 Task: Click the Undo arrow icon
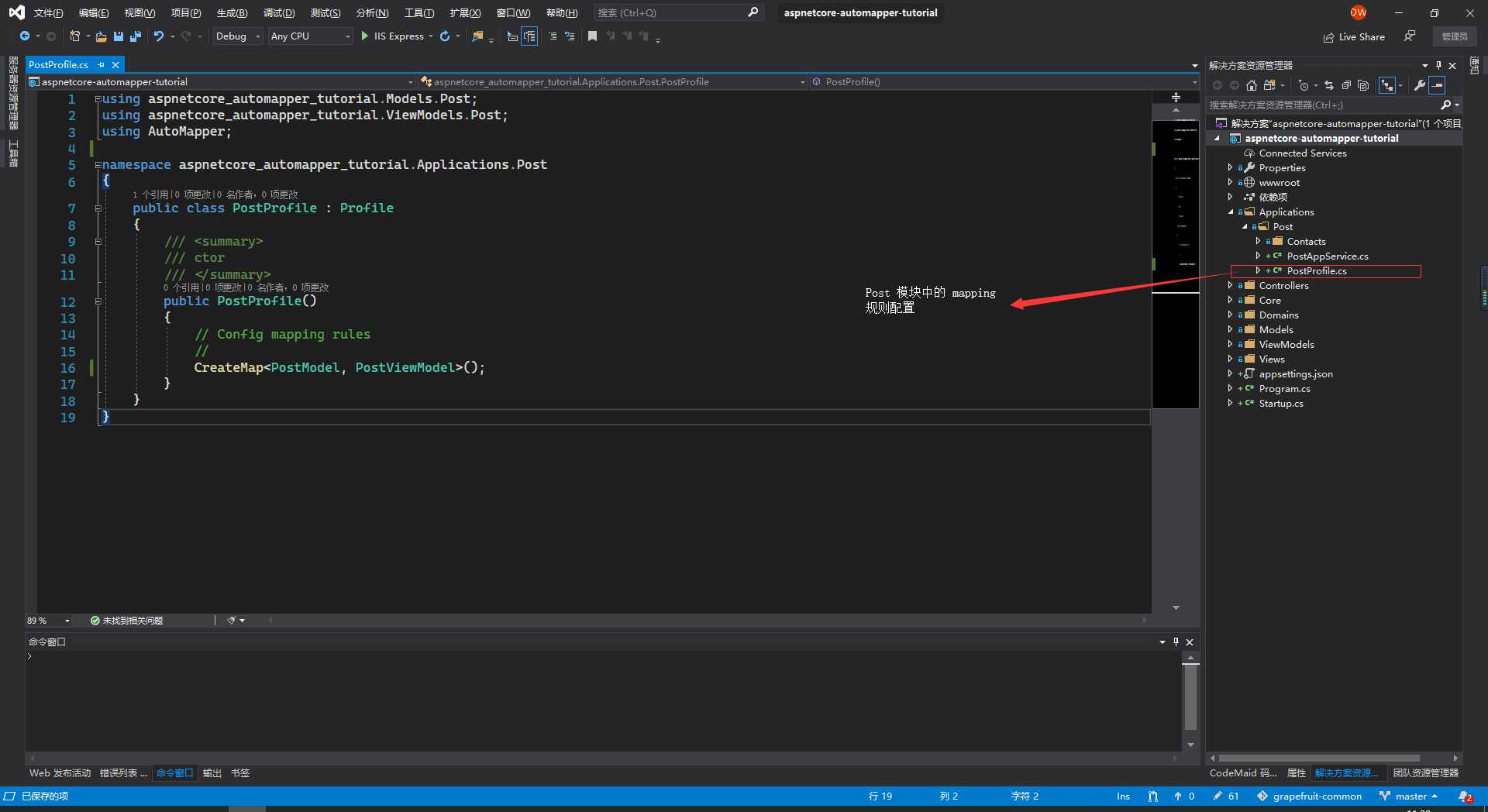(158, 36)
